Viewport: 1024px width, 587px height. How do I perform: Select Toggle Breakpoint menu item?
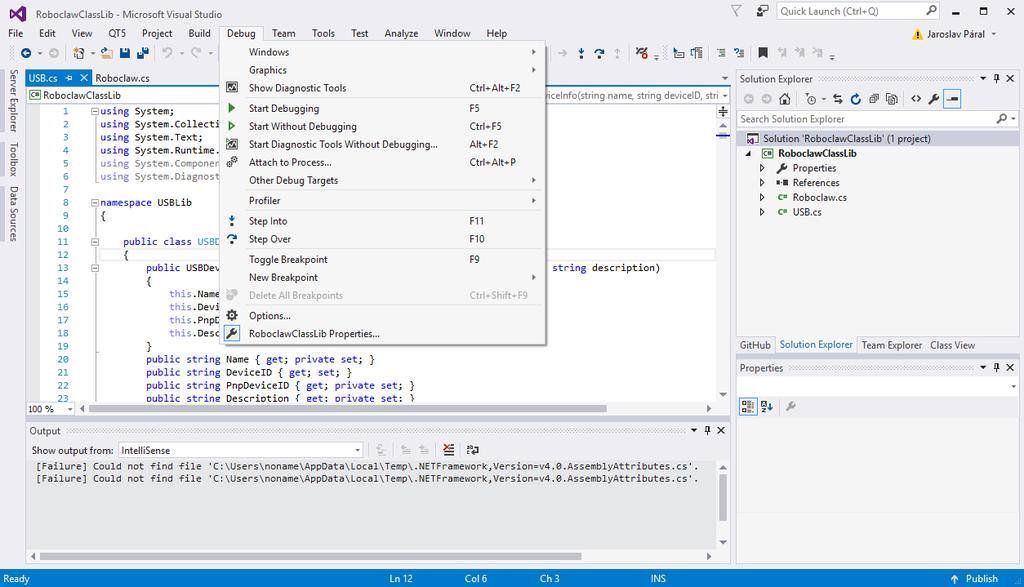point(383,259)
